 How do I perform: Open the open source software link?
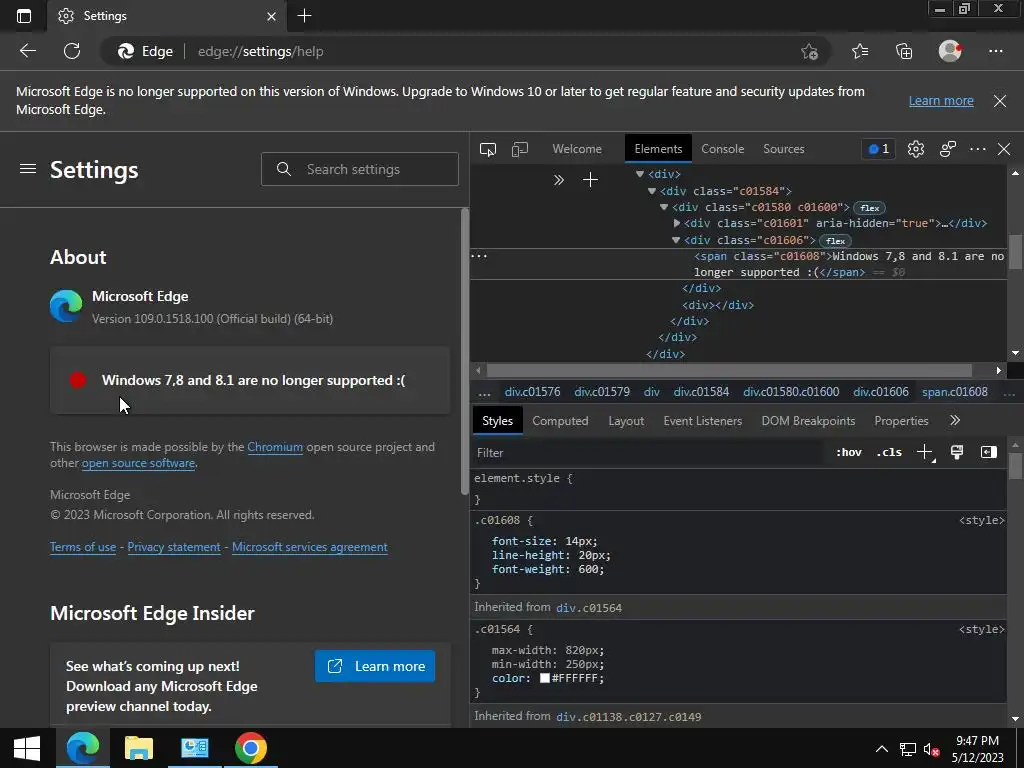[138, 463]
